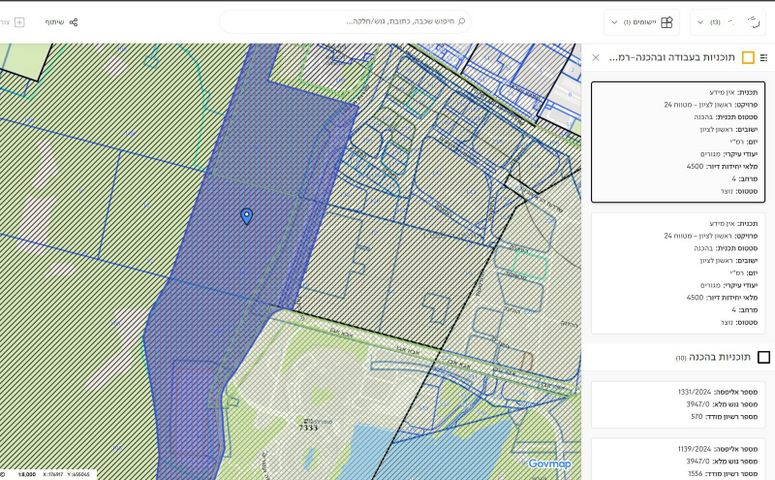Viewport: 775px width, 480px height.
Task: Toggle the orange layer checkbox in panel header
Action: tap(748, 58)
